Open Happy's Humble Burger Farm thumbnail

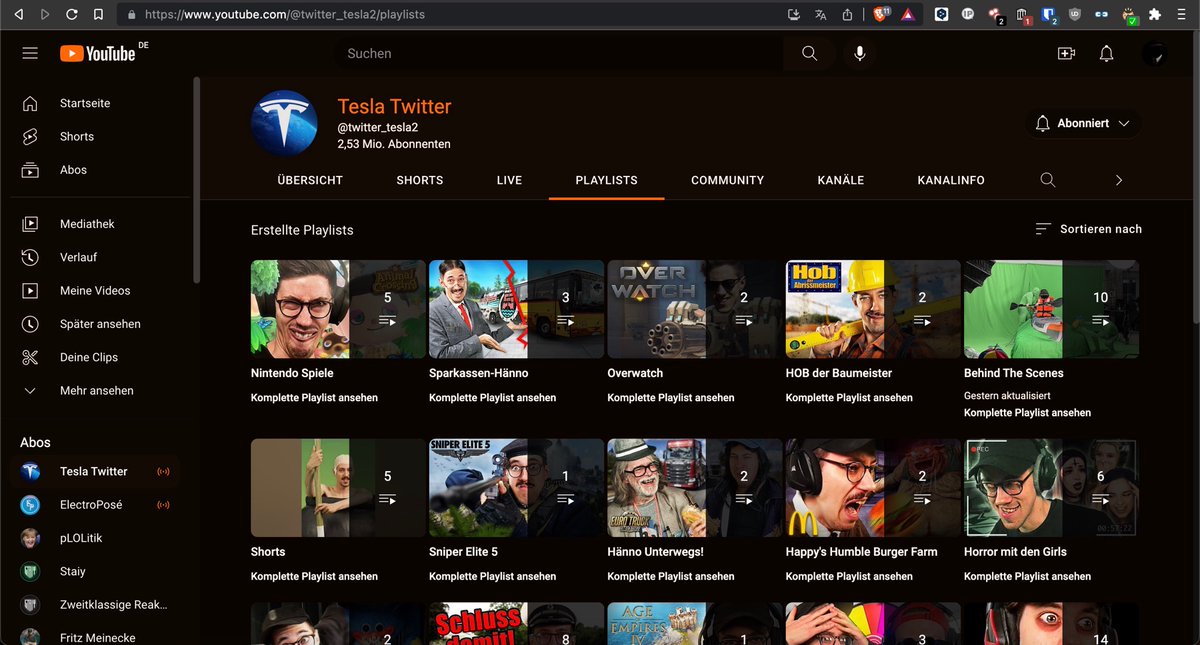coord(873,488)
